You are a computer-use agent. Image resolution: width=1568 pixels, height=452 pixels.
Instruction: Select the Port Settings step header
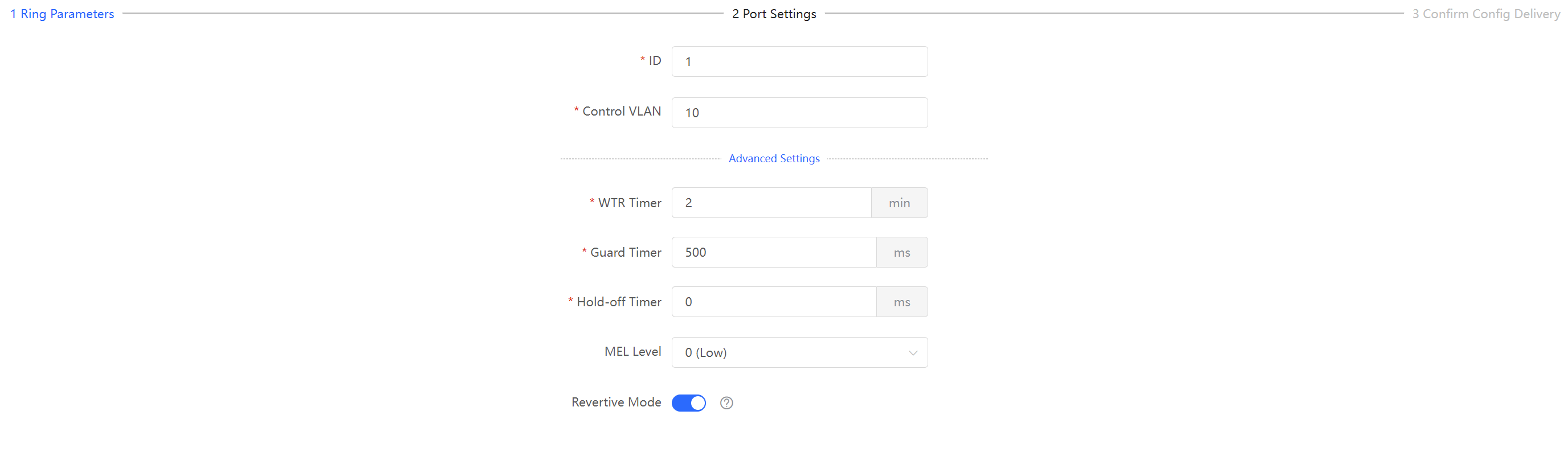pos(773,14)
